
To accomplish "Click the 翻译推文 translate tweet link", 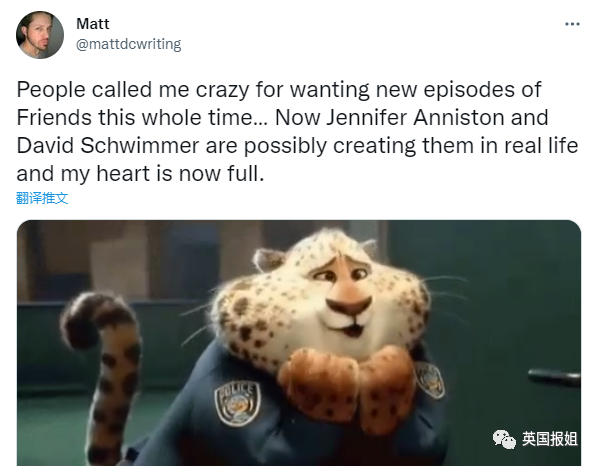I will coord(42,198).
